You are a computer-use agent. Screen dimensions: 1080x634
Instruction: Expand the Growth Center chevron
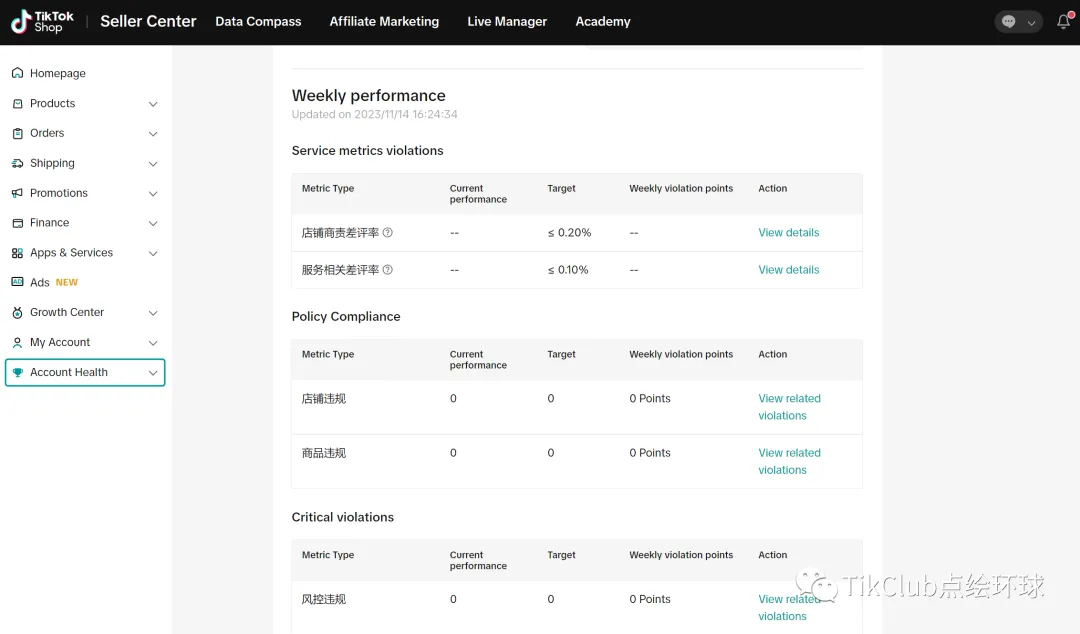point(153,313)
